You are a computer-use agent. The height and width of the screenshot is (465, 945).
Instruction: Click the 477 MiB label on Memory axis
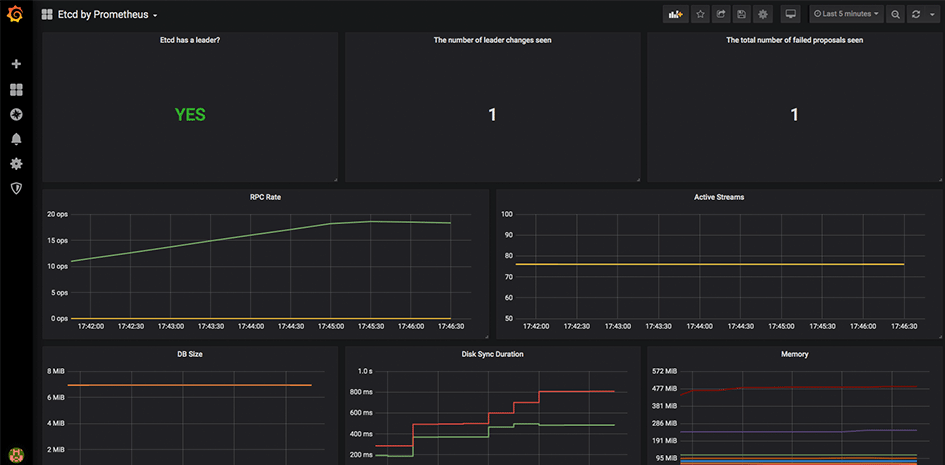[665, 389]
